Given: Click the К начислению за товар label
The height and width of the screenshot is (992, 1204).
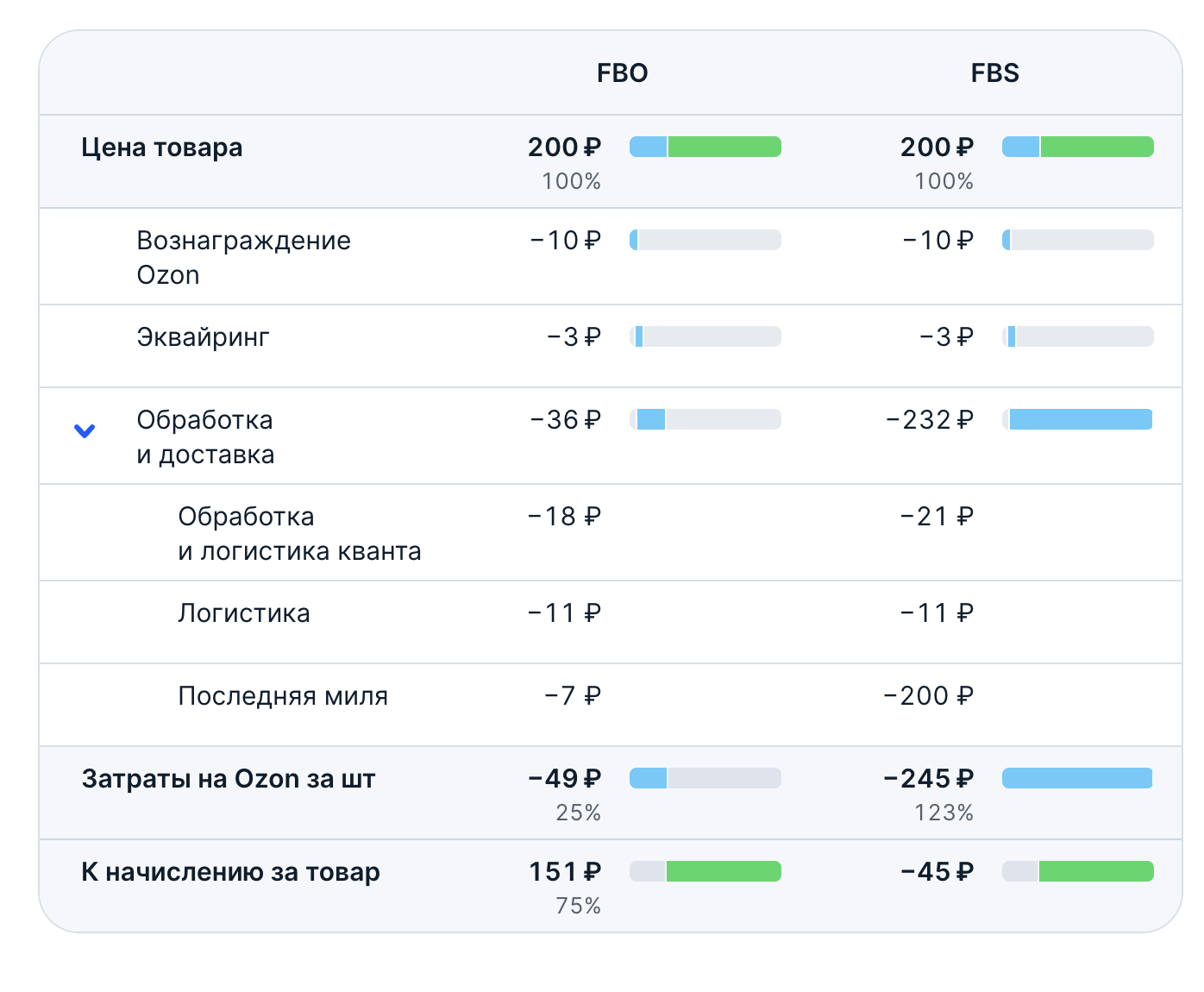Looking at the screenshot, I should coord(230,872).
